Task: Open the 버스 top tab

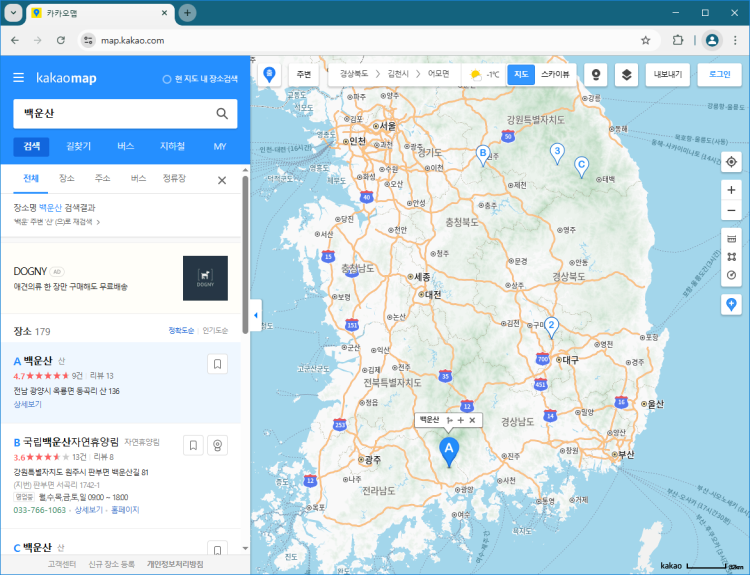Action: [125, 146]
